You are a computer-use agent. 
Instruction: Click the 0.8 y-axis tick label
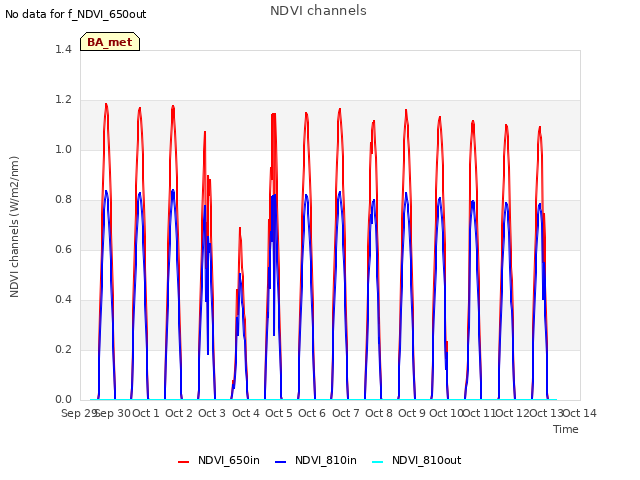pyautogui.click(x=63, y=200)
